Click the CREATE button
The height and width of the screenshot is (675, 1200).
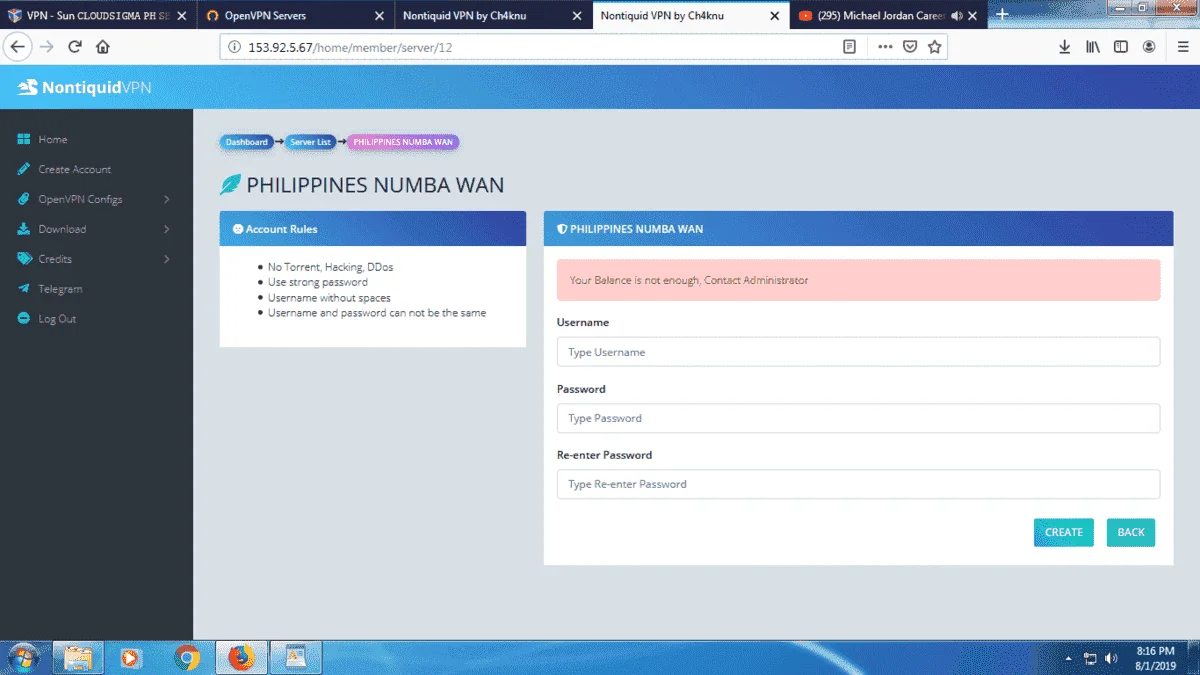[x=1064, y=532]
